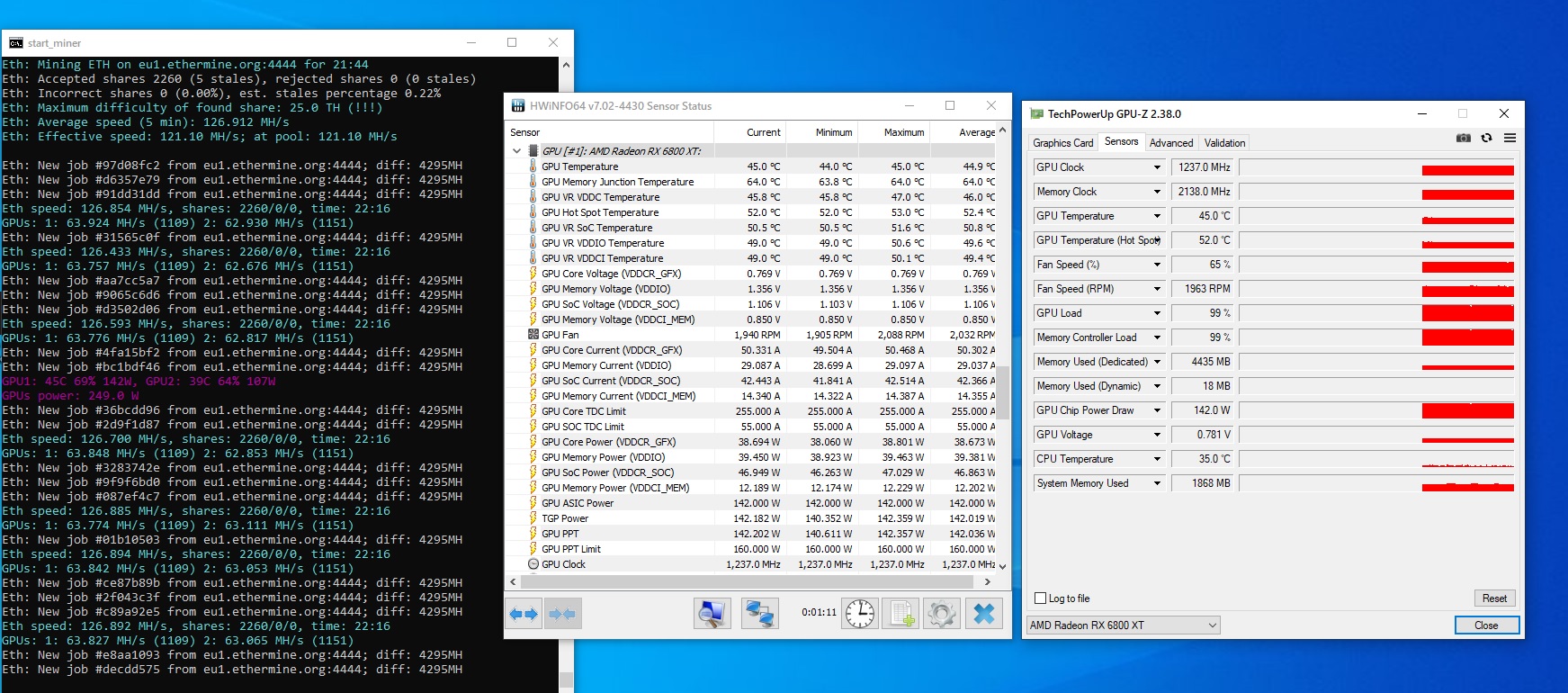Open Fan Speed (%) dropdown in GPU-Z

tap(1157, 265)
